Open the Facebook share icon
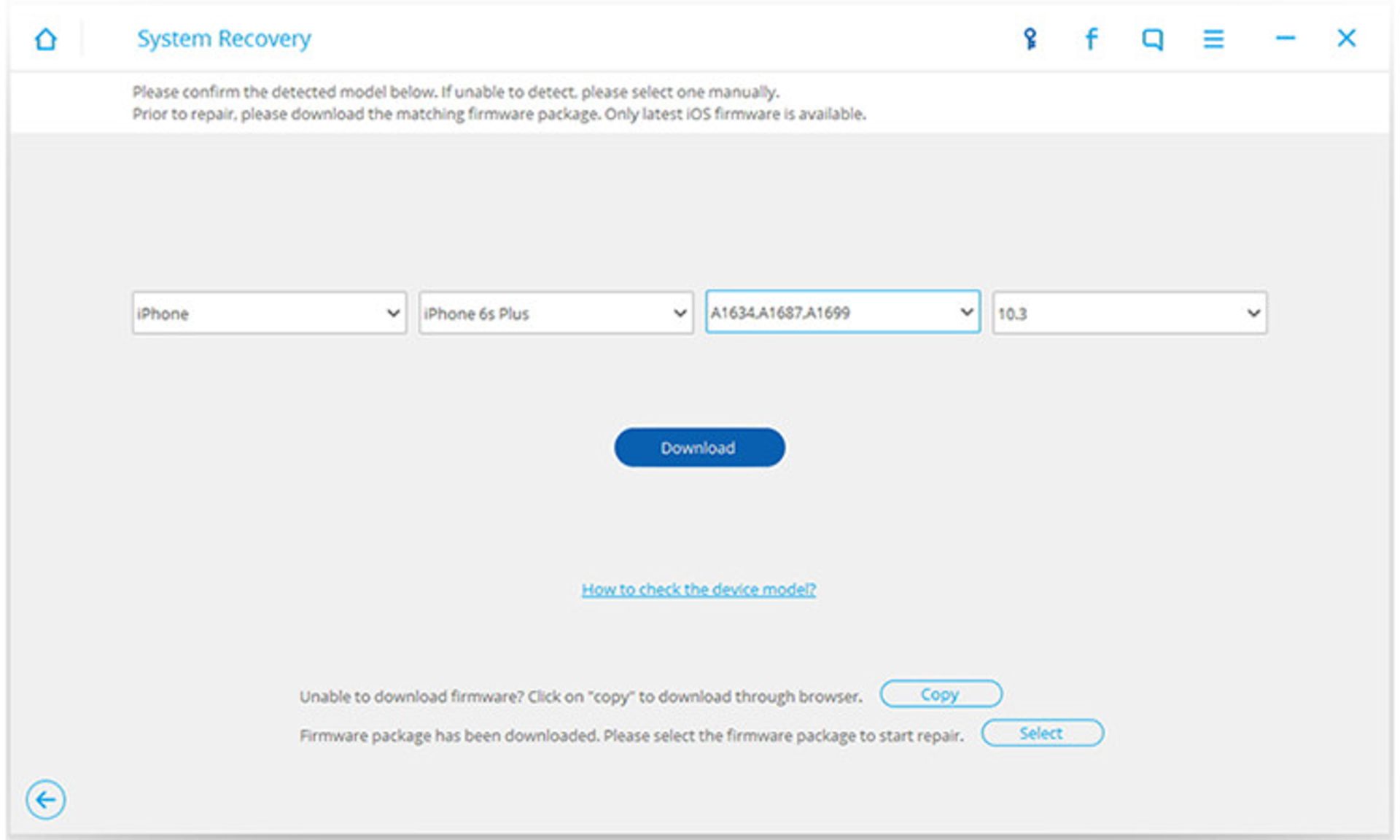The image size is (1400, 840). [1091, 39]
